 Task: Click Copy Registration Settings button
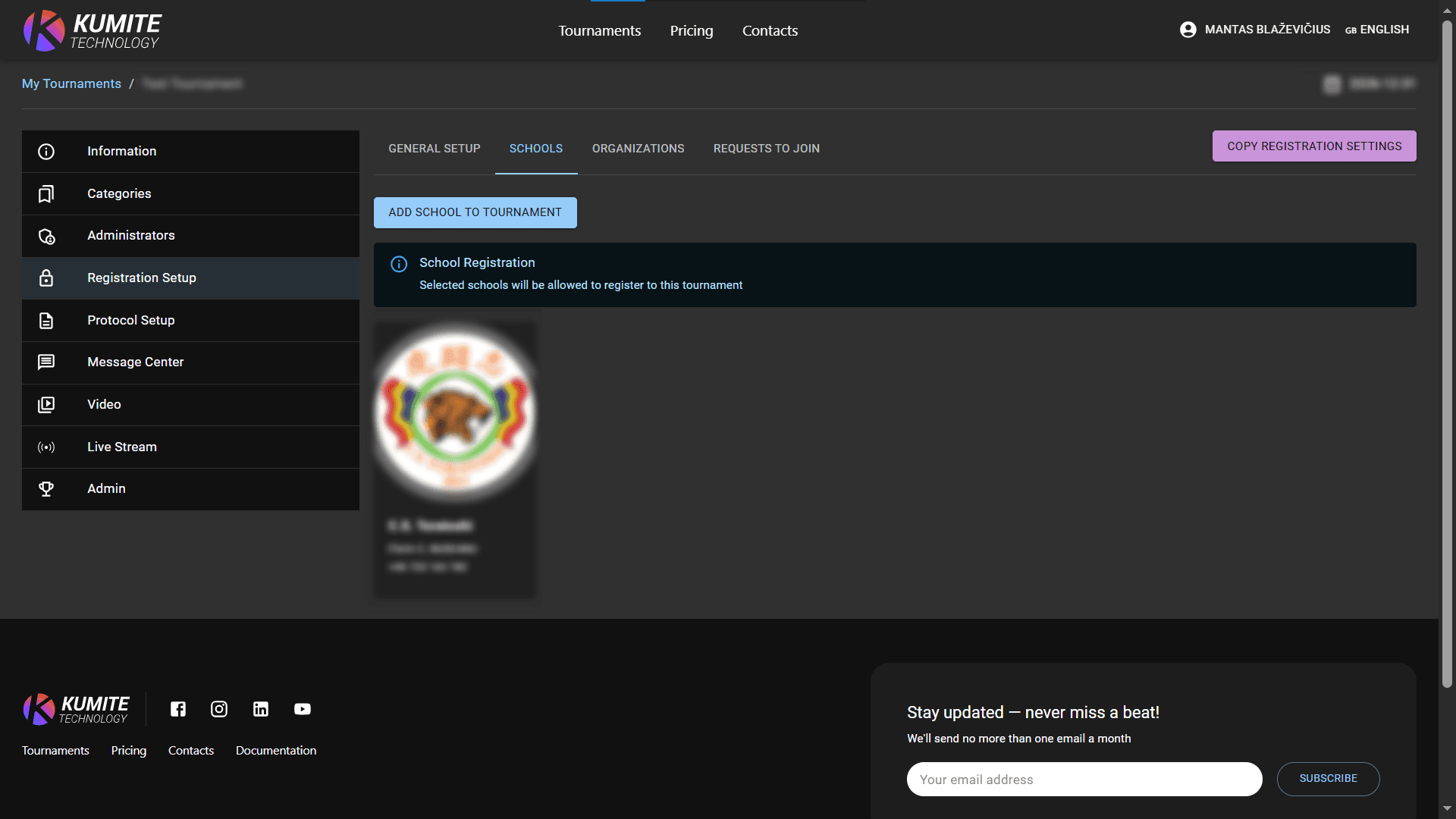(1313, 146)
